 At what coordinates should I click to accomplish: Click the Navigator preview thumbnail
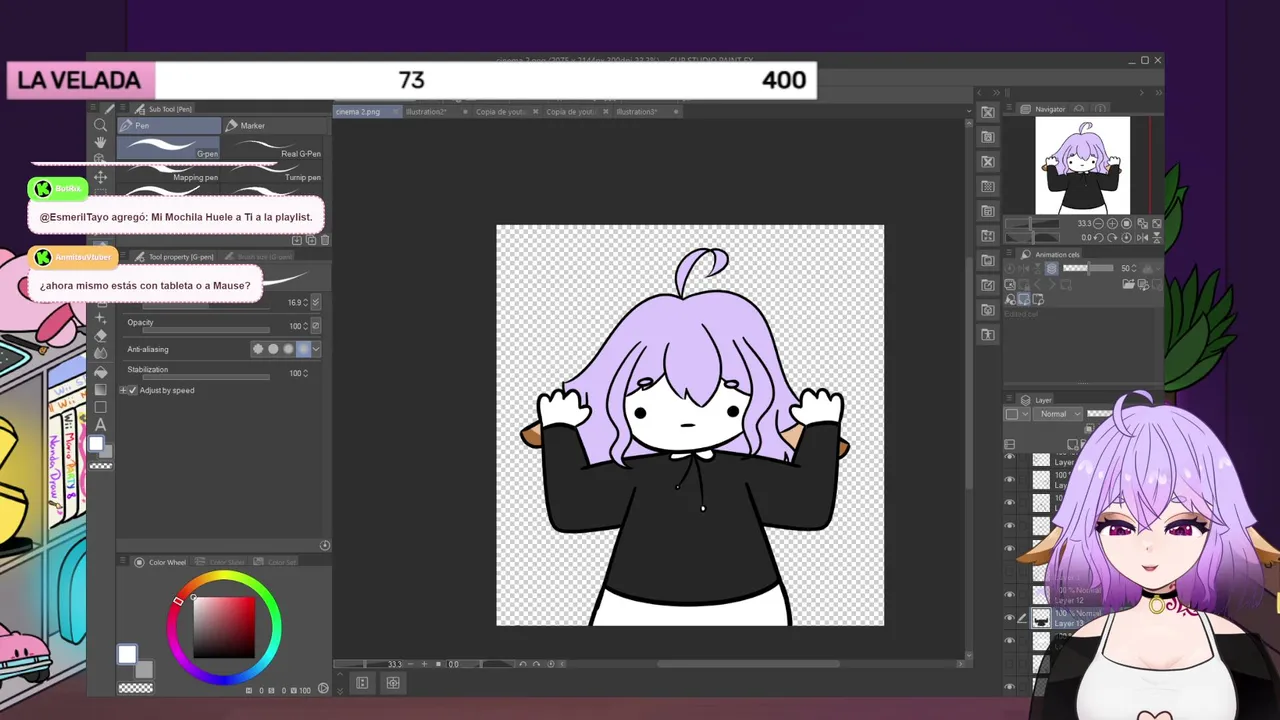coord(1082,165)
